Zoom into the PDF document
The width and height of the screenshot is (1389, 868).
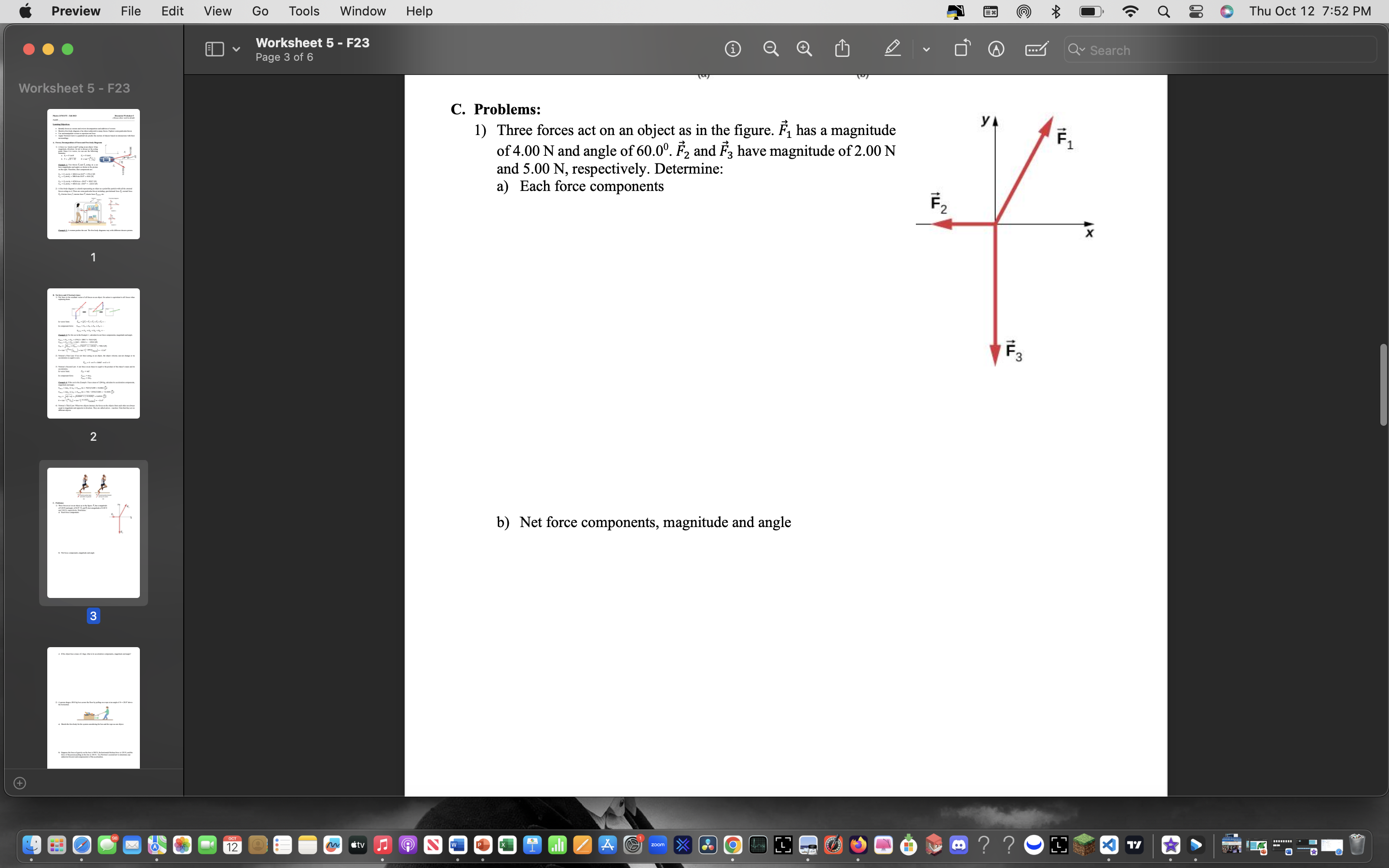tap(803, 49)
